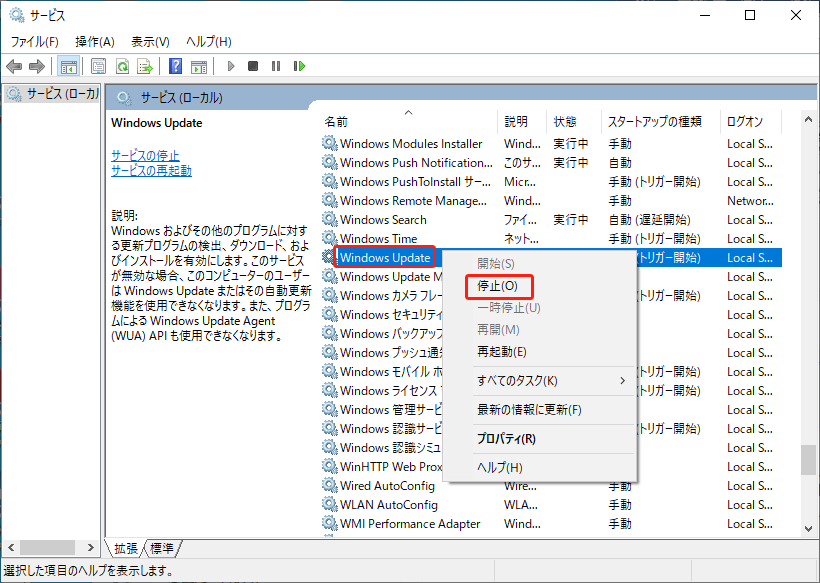
Task: Sort by スタートアップの種類 column header
Action: (x=660, y=121)
